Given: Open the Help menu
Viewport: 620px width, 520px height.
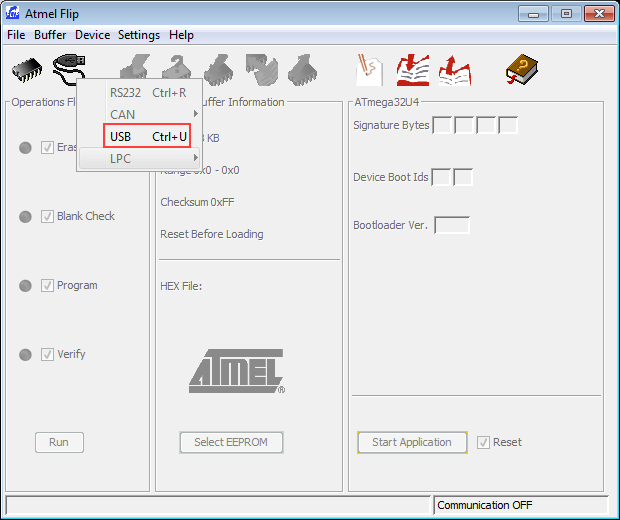Looking at the screenshot, I should (x=181, y=35).
